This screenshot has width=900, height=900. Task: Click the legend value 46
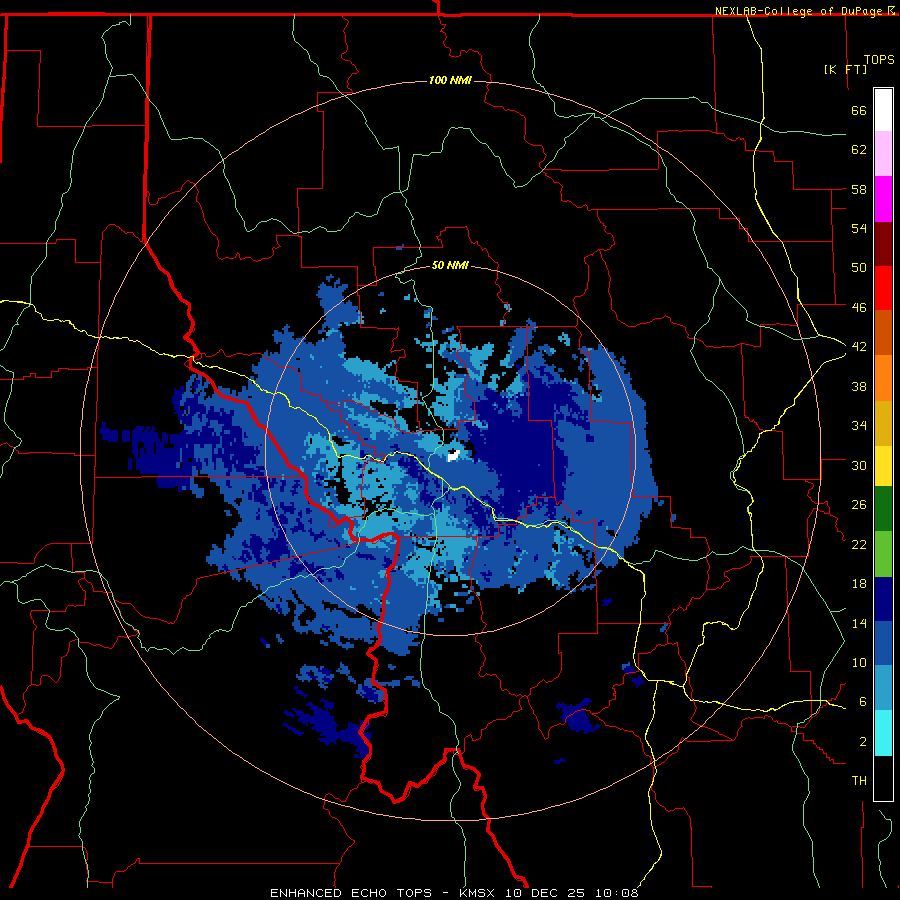click(x=859, y=308)
